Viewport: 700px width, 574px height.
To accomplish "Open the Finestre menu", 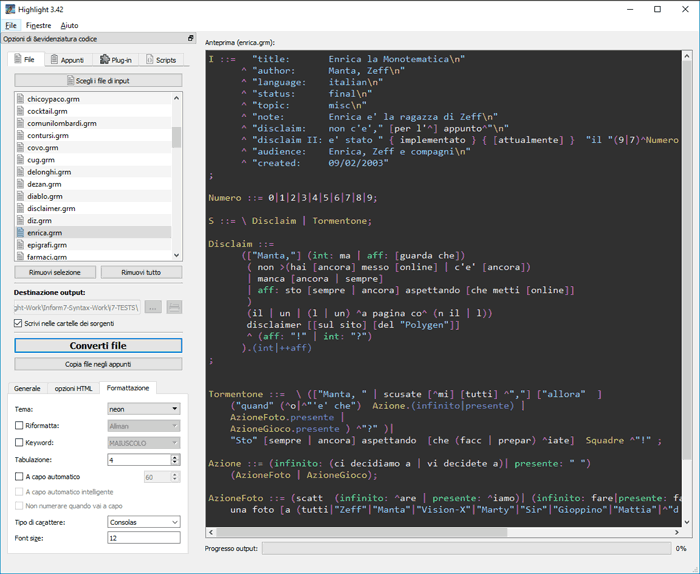I will click(38, 25).
